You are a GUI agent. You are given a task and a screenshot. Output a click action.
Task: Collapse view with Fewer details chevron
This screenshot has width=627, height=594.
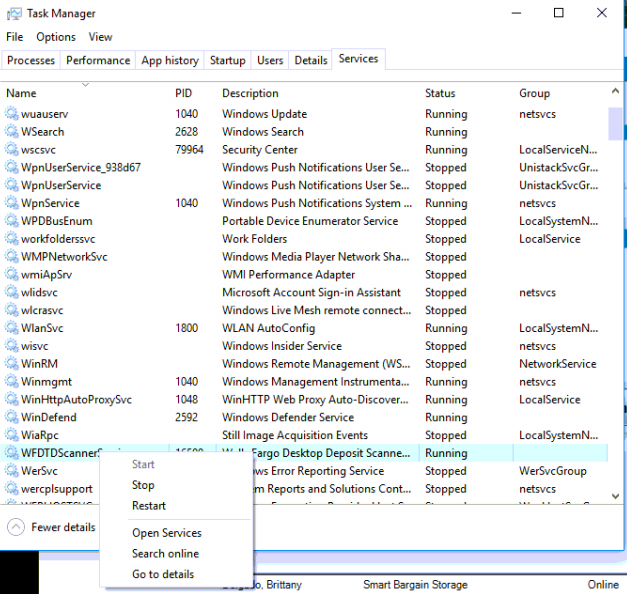[x=16, y=527]
